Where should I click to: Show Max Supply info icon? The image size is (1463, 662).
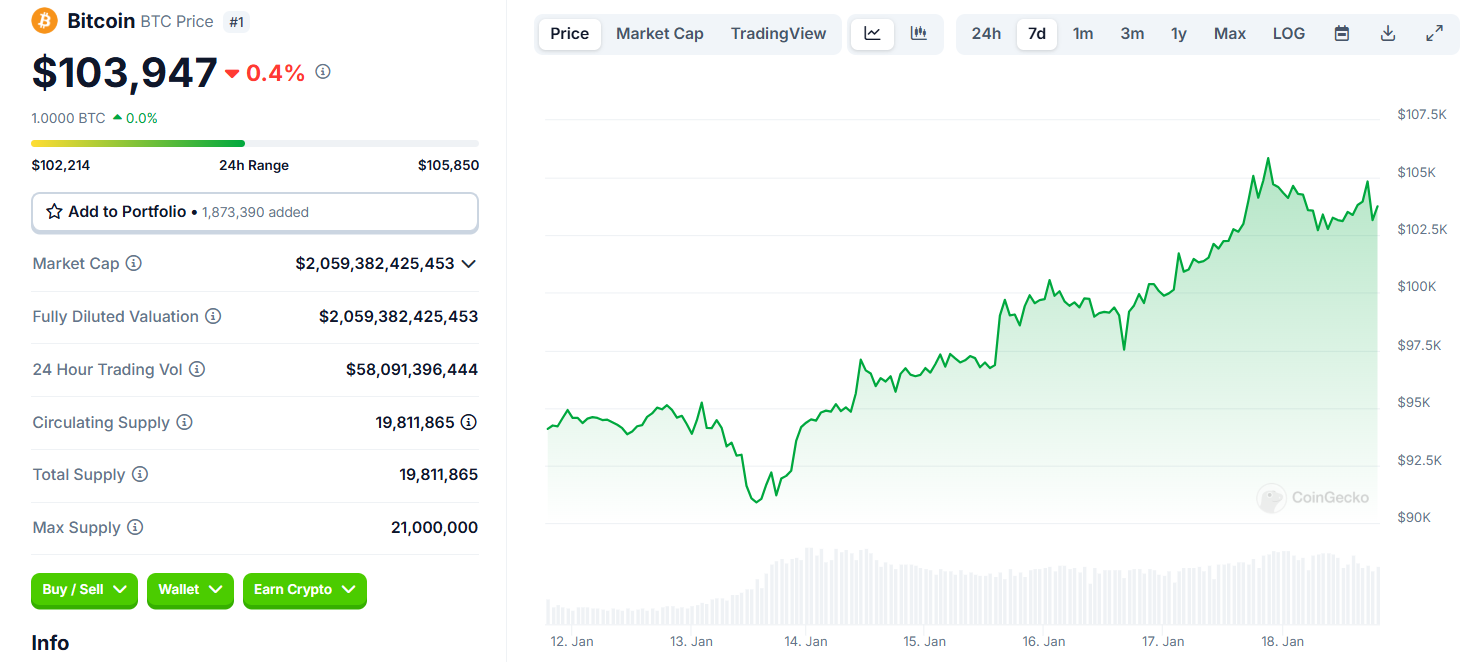point(135,528)
